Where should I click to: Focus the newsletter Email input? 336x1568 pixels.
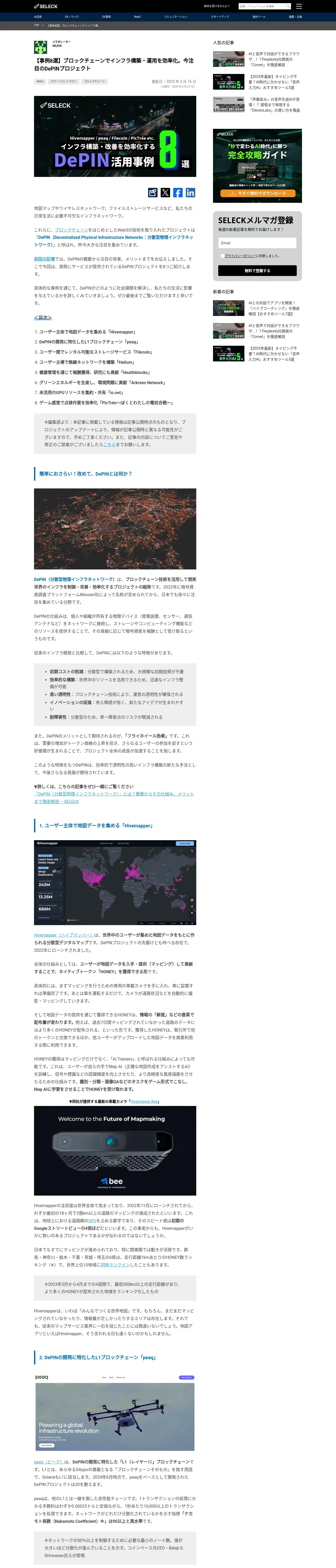[x=257, y=243]
